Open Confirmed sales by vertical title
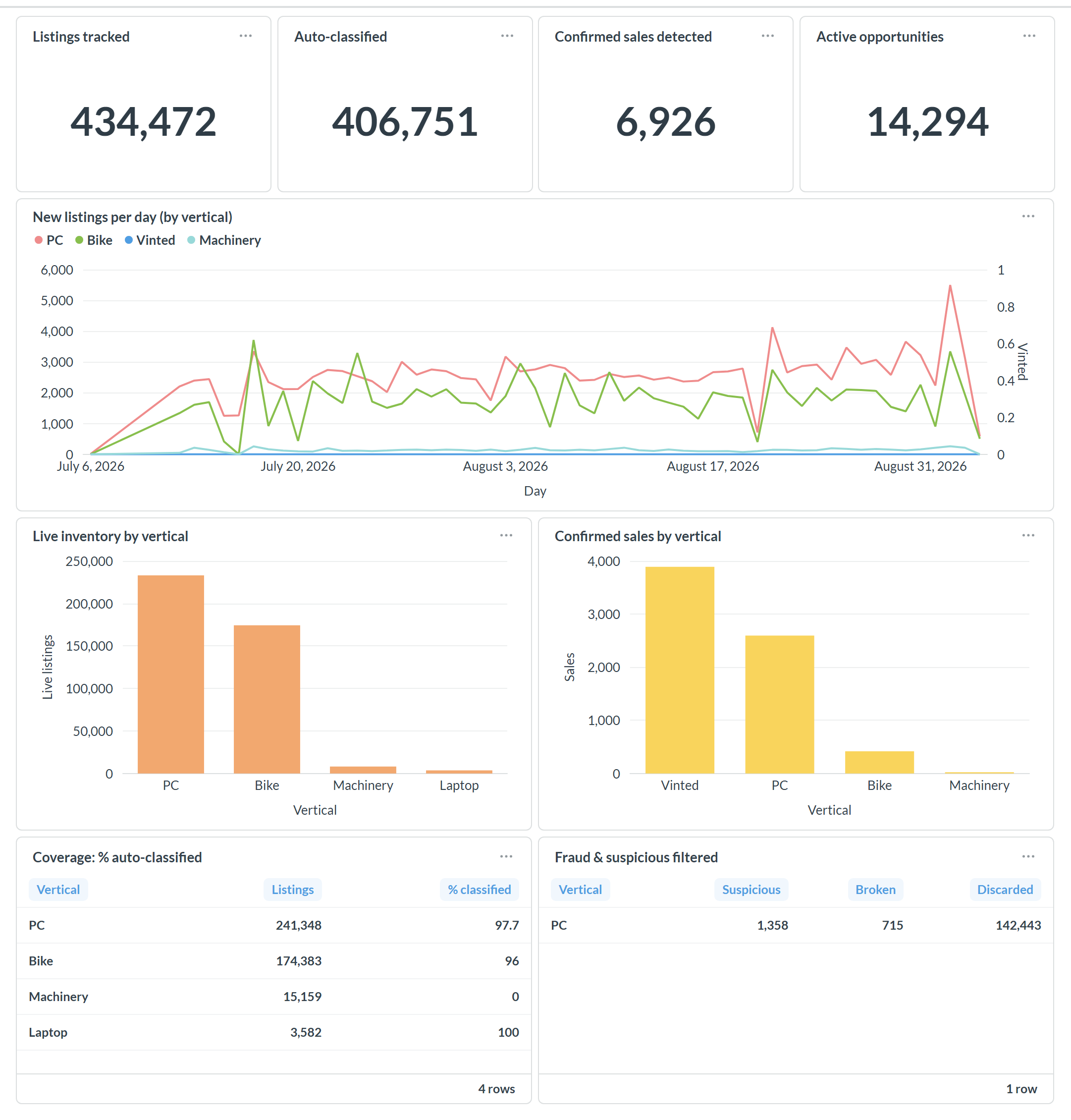 pyautogui.click(x=638, y=536)
